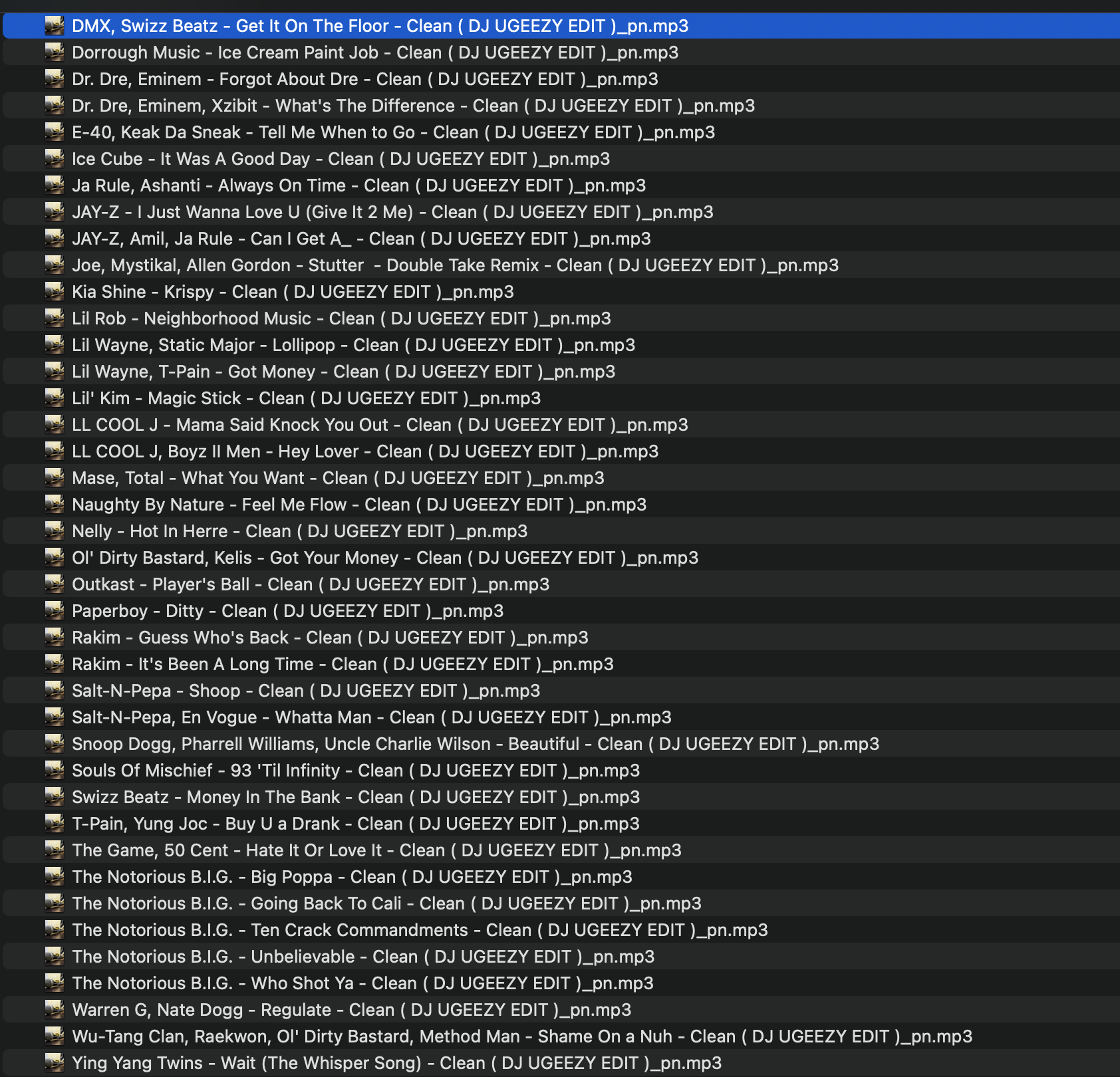Choose The Game Hate It Or Love It

click(x=376, y=850)
